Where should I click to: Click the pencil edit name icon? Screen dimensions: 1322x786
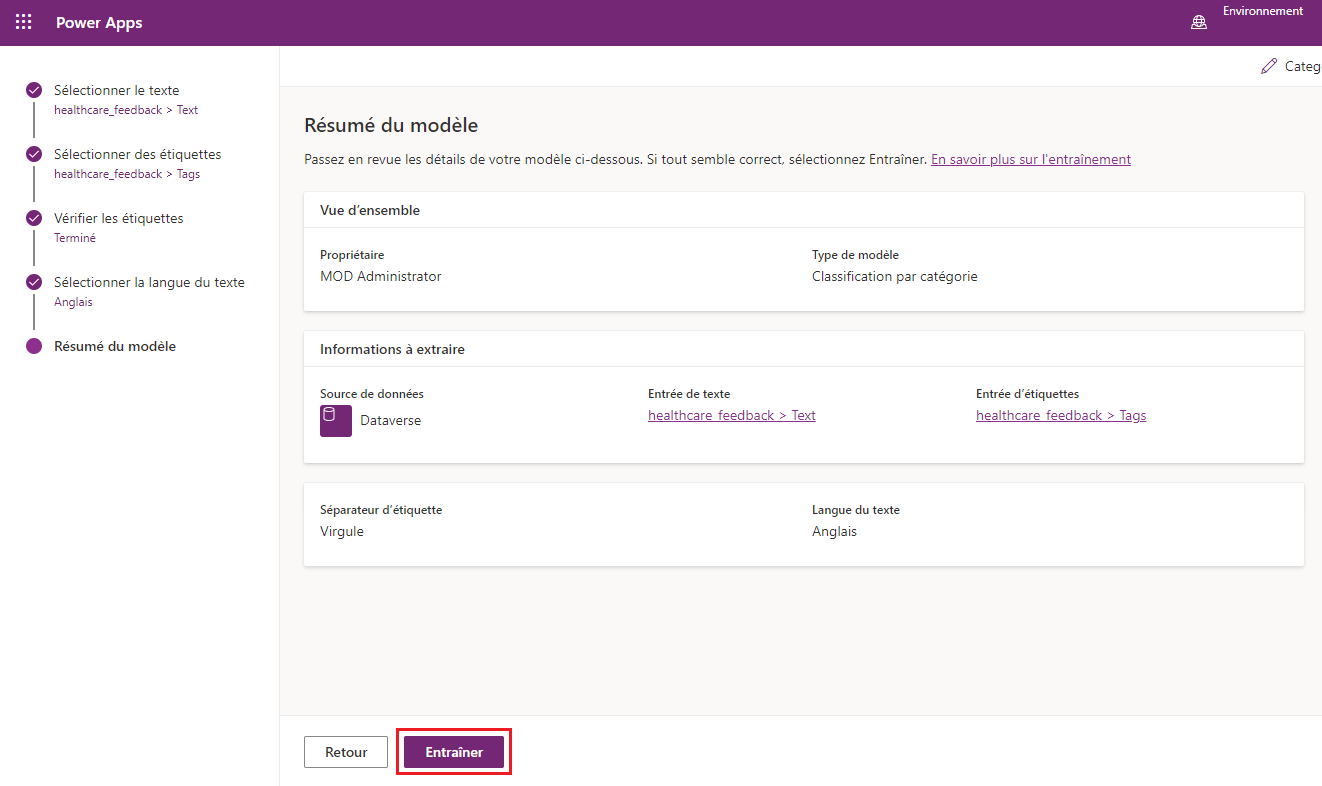tap(1269, 66)
